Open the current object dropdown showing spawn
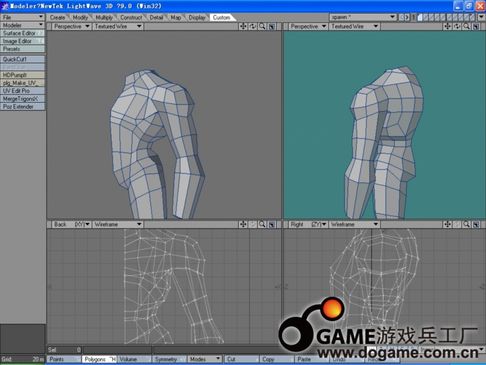 pos(363,17)
